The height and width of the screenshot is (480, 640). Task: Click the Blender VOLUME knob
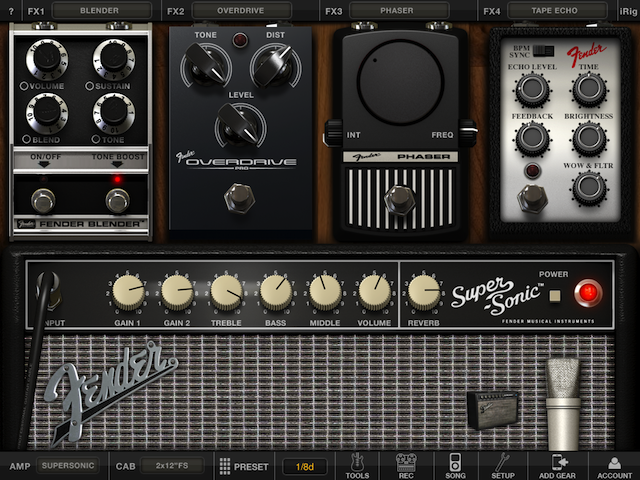coord(47,59)
